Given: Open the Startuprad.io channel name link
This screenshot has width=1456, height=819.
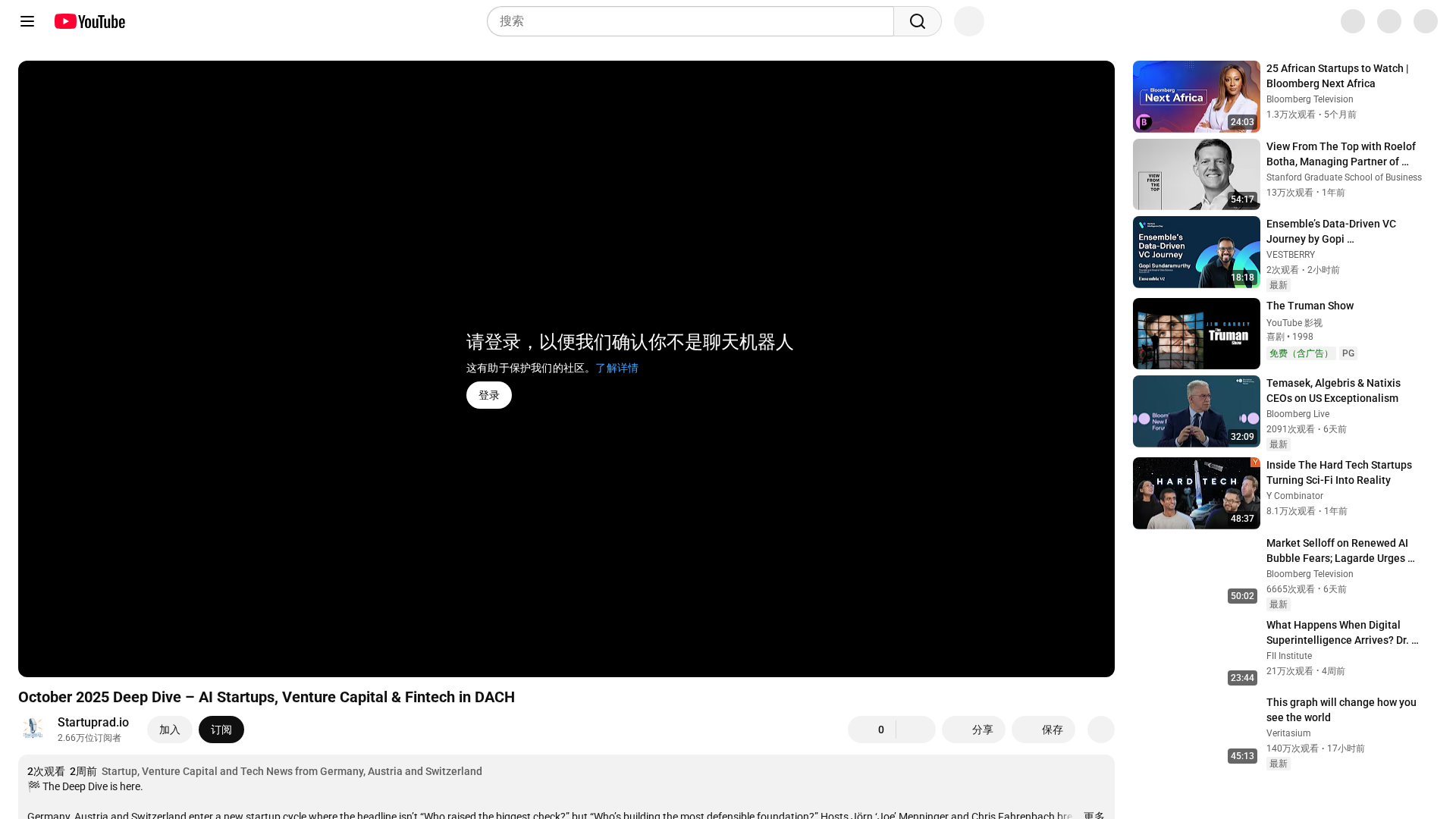Looking at the screenshot, I should pos(93,722).
